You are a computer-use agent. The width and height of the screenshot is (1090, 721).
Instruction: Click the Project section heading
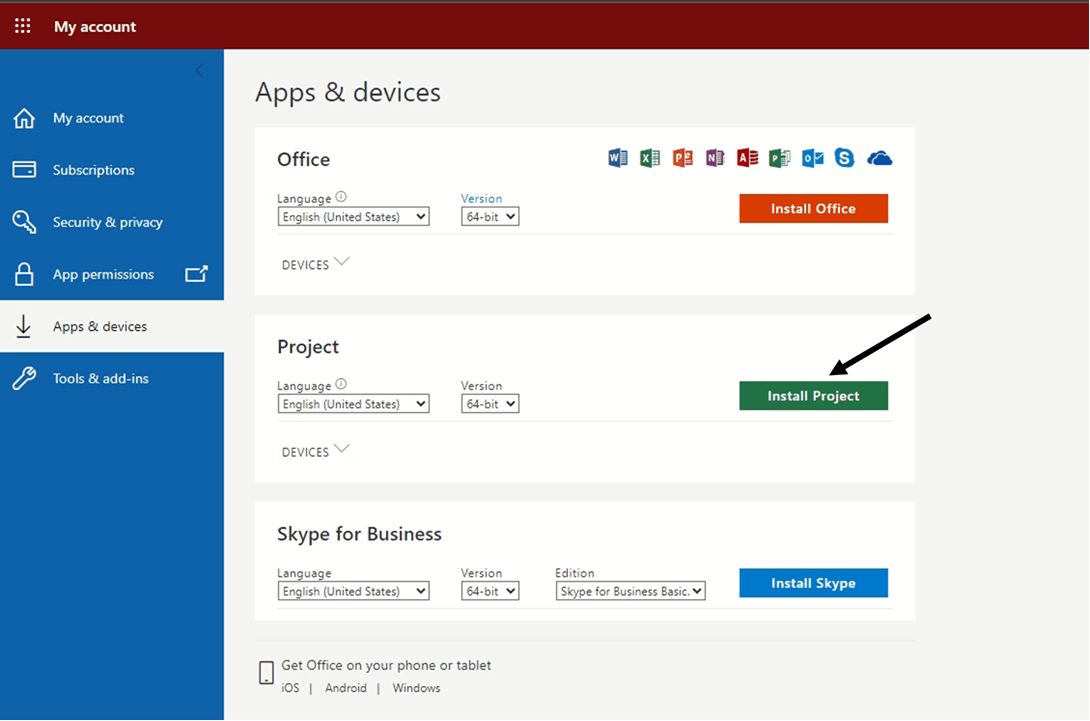click(x=308, y=346)
